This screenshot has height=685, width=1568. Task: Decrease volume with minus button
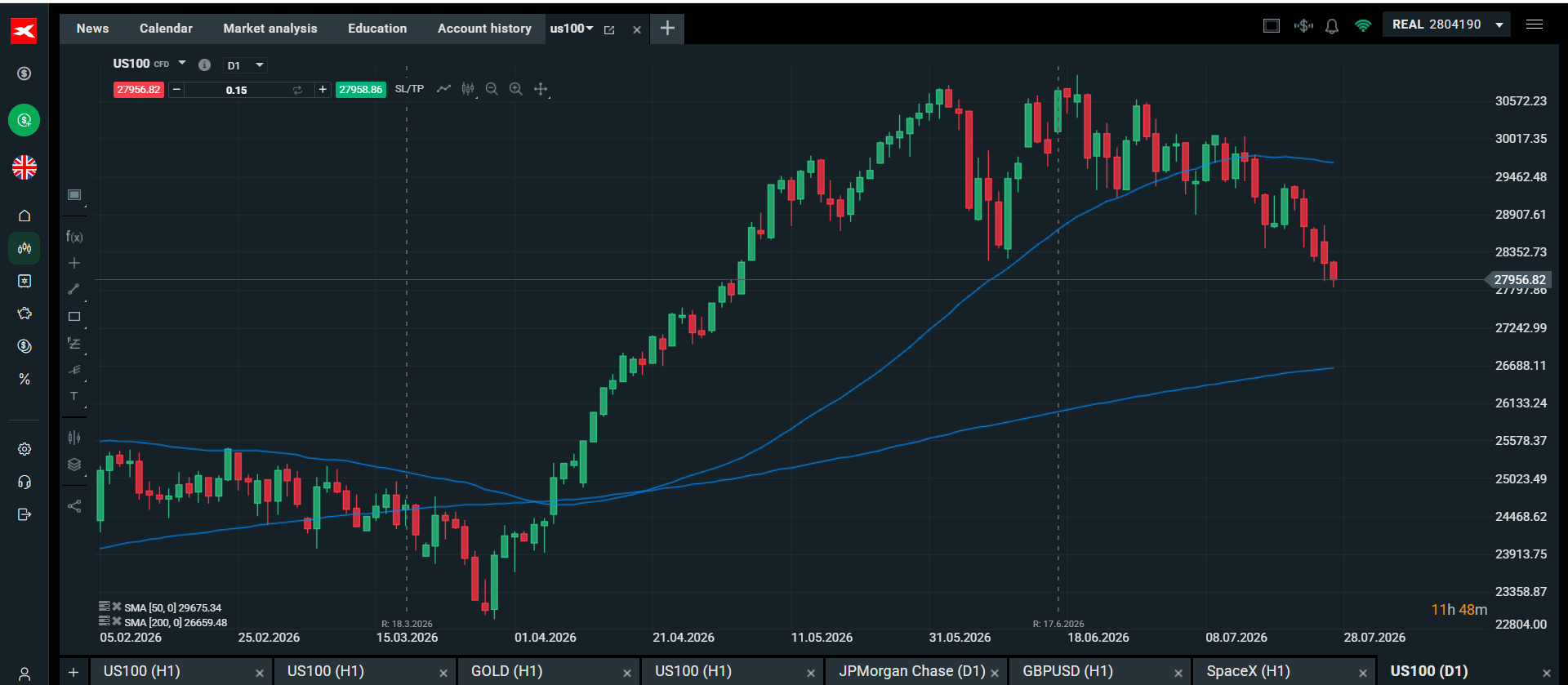176,90
